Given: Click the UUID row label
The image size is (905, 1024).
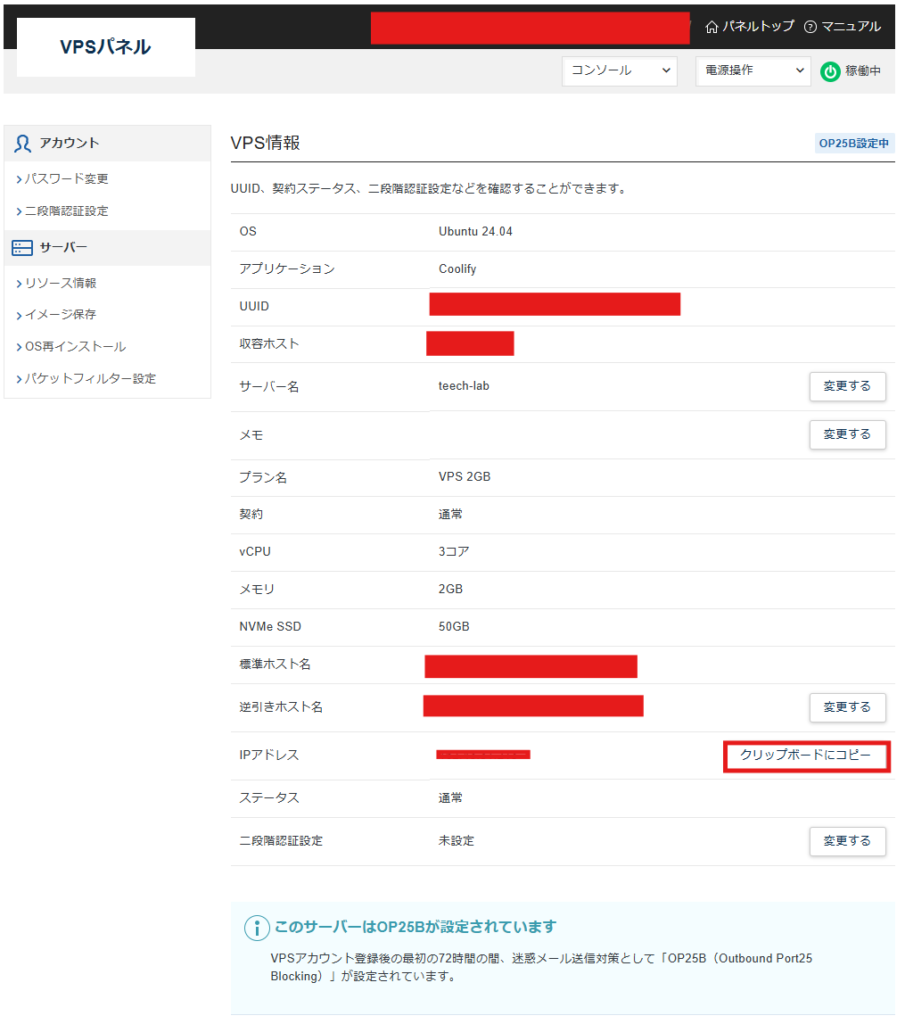Looking at the screenshot, I should pos(254,306).
